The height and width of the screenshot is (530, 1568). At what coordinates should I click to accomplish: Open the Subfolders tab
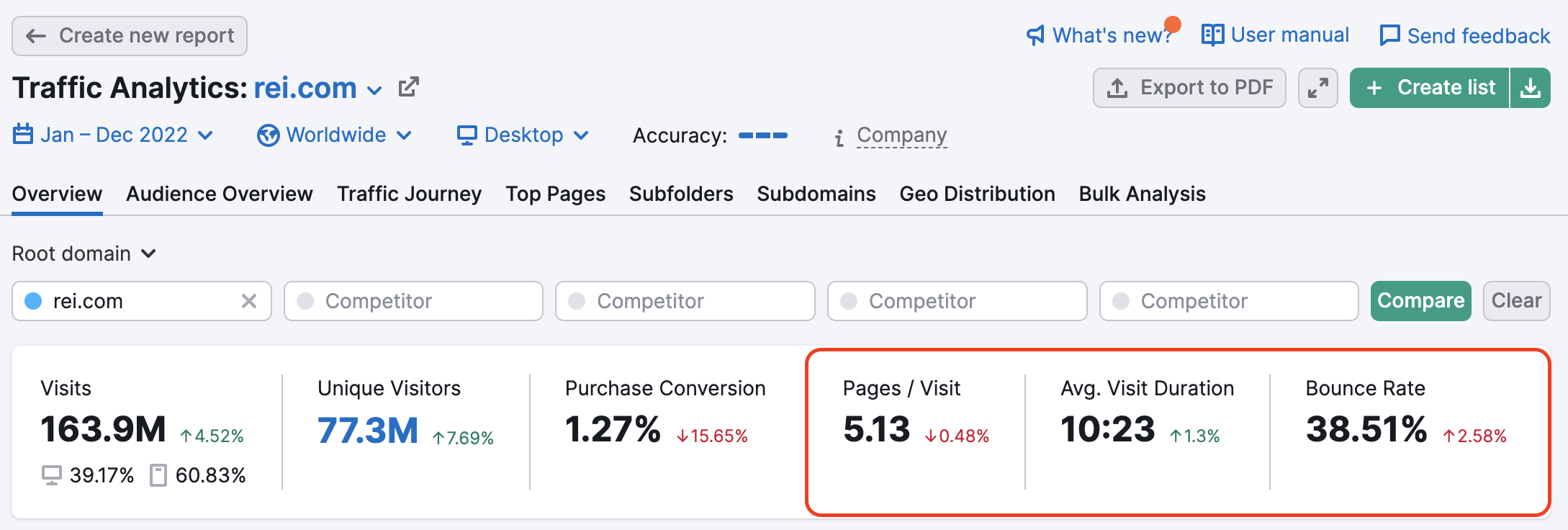(x=681, y=194)
